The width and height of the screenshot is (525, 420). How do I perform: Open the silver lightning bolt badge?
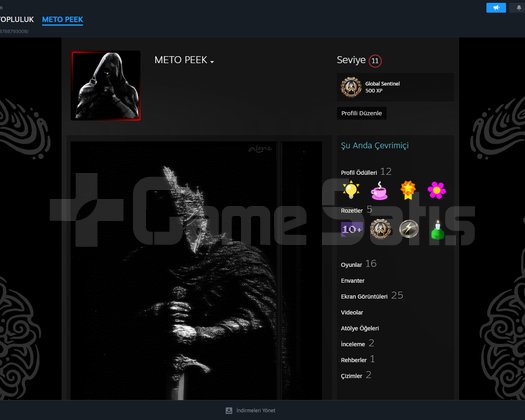pos(409,229)
